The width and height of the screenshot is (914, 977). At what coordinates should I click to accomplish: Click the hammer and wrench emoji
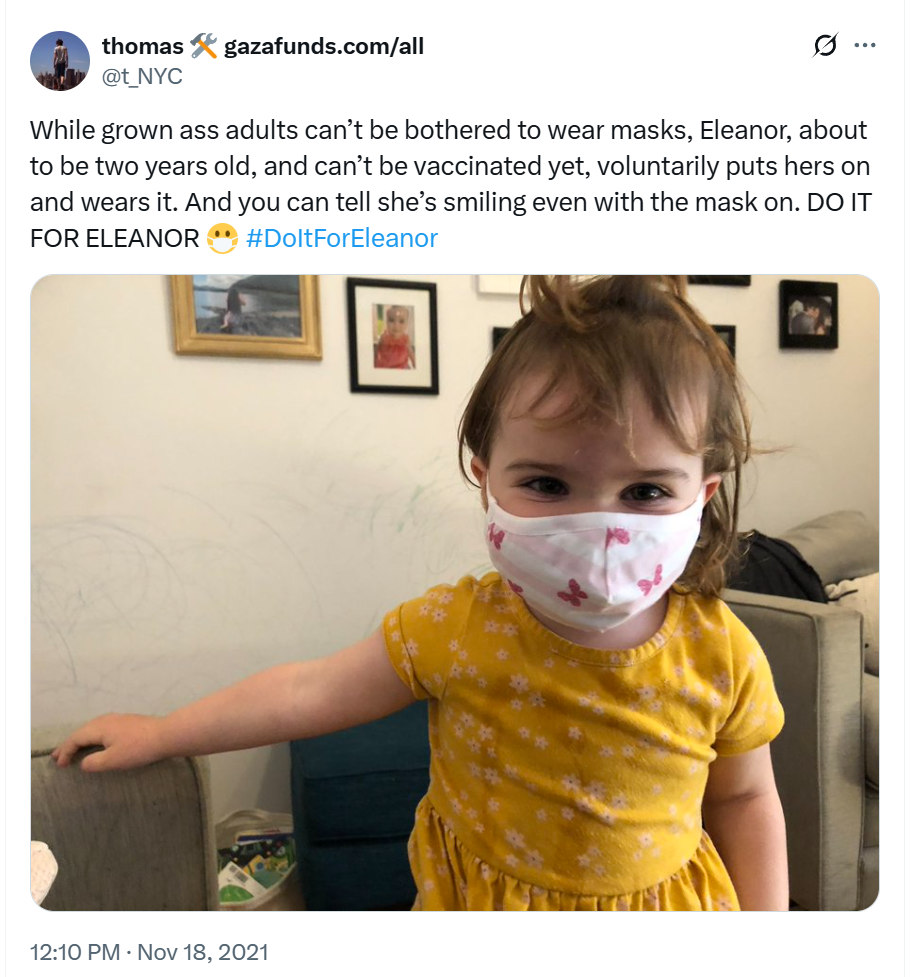(x=203, y=46)
